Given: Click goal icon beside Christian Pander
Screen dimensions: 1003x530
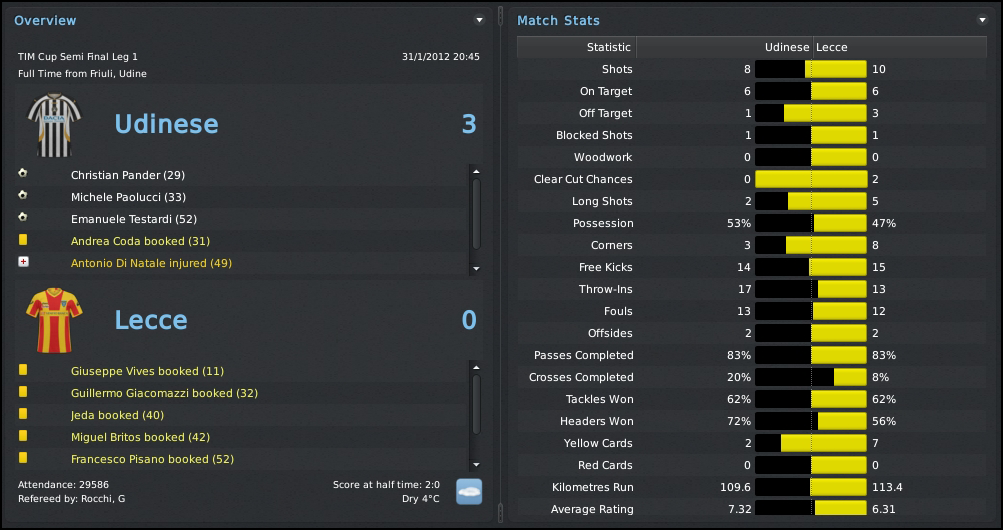Looking at the screenshot, I should 23,174.
